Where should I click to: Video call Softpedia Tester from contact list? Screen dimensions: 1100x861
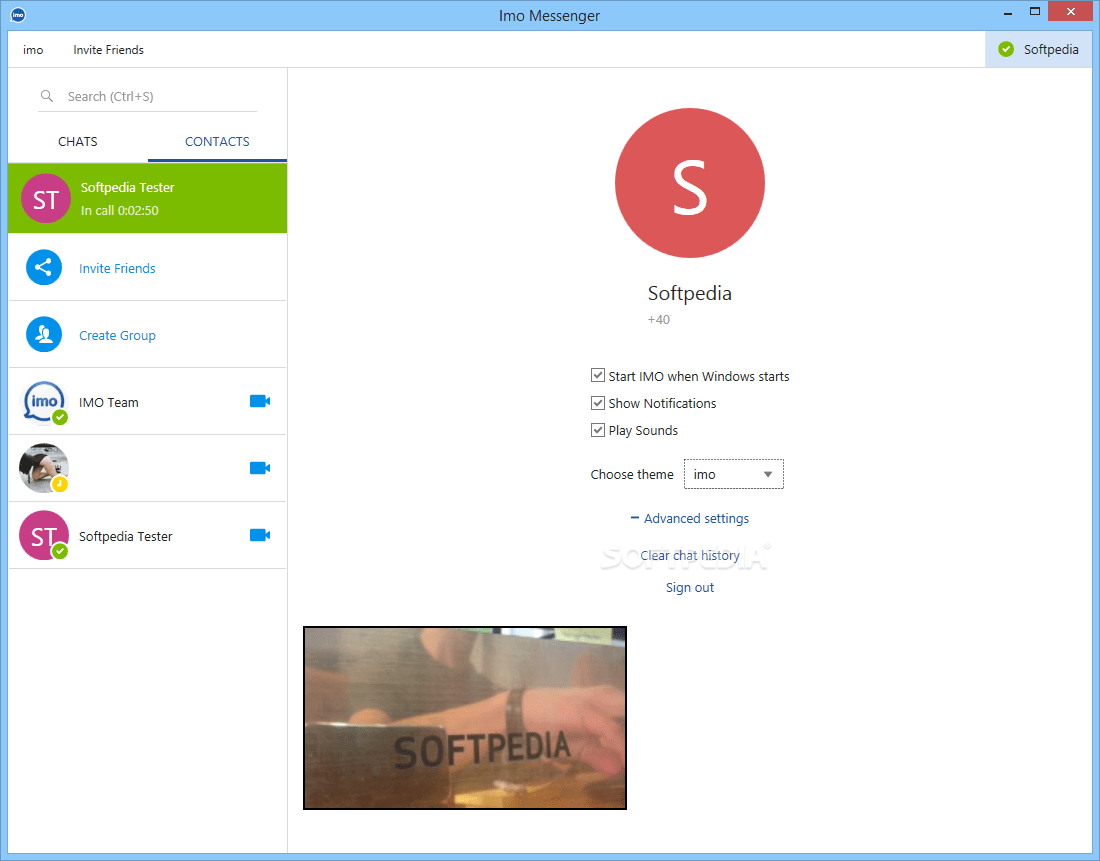point(260,535)
